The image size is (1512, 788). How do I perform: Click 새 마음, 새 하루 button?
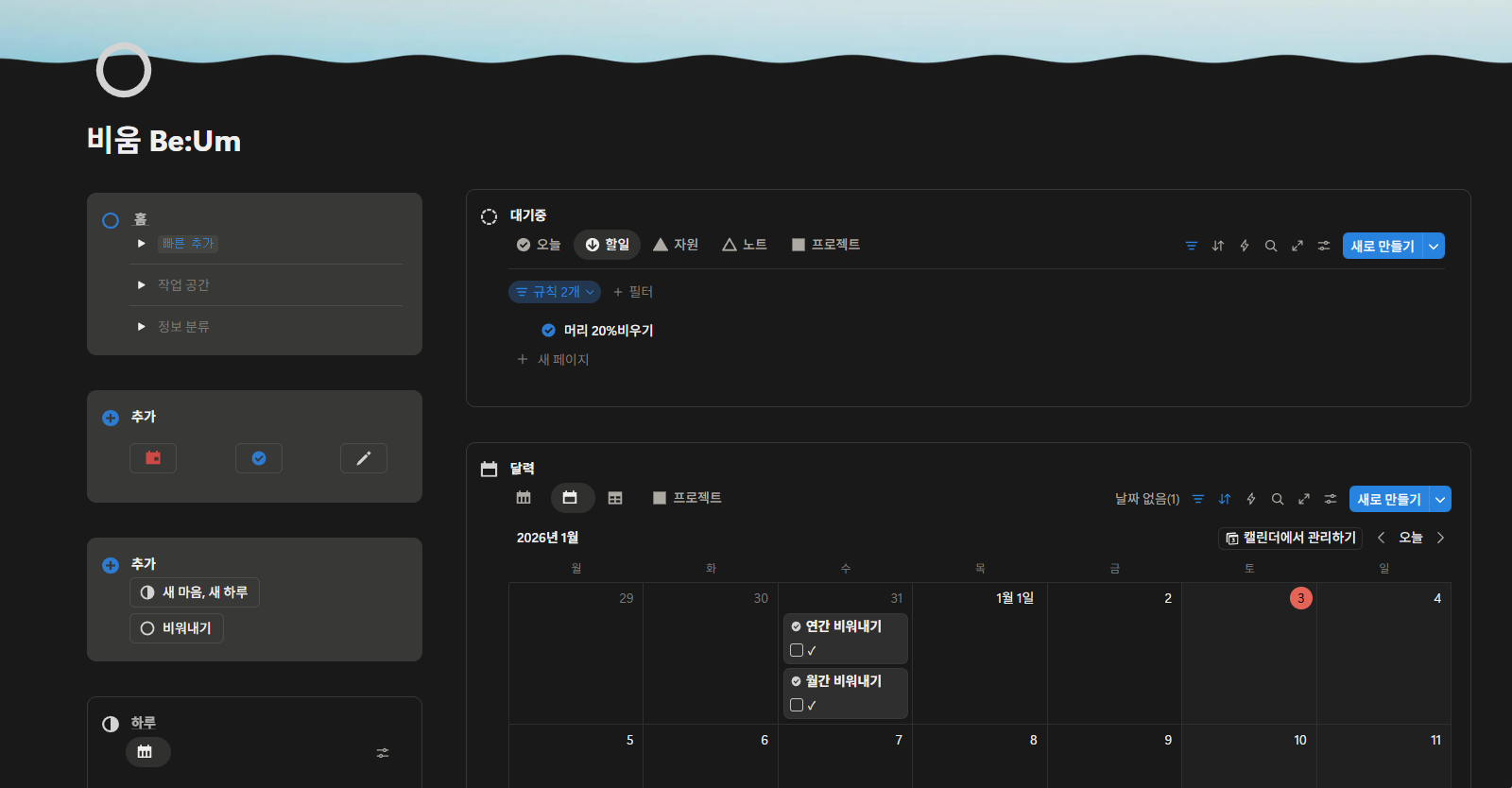[x=195, y=592]
